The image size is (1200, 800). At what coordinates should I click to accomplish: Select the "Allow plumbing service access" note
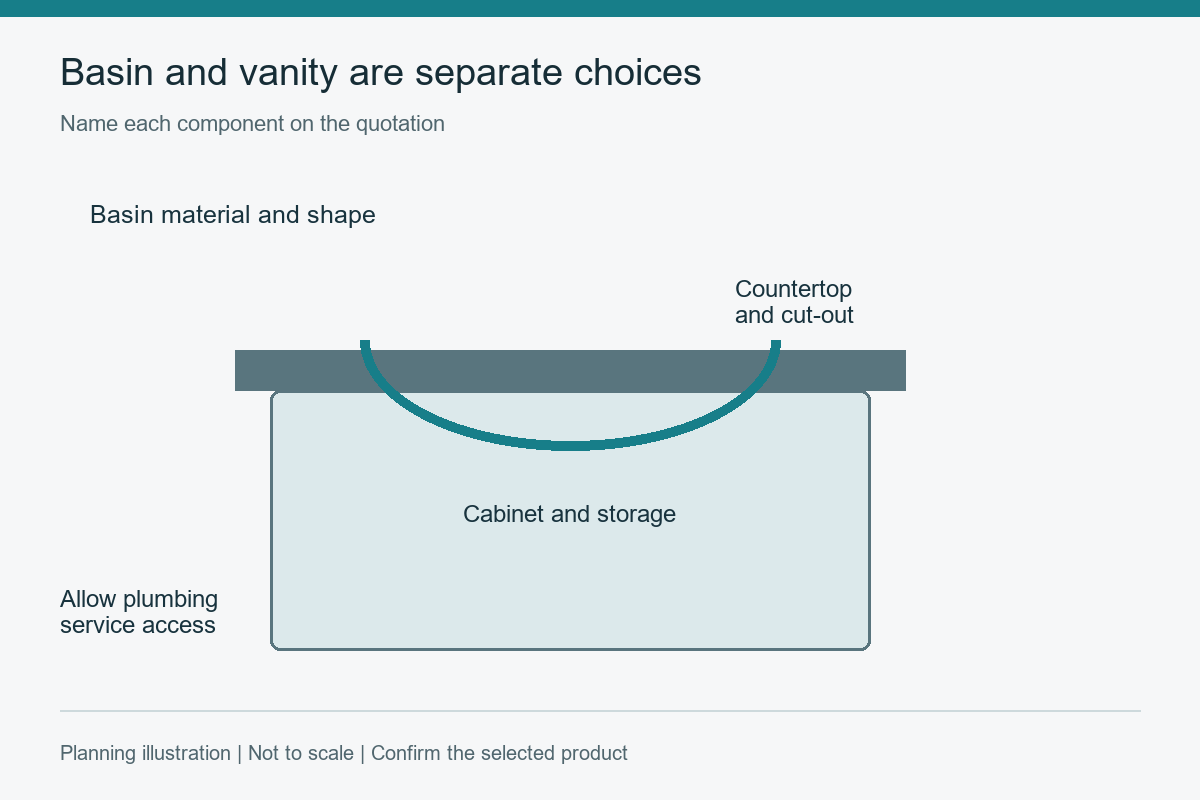click(x=139, y=612)
